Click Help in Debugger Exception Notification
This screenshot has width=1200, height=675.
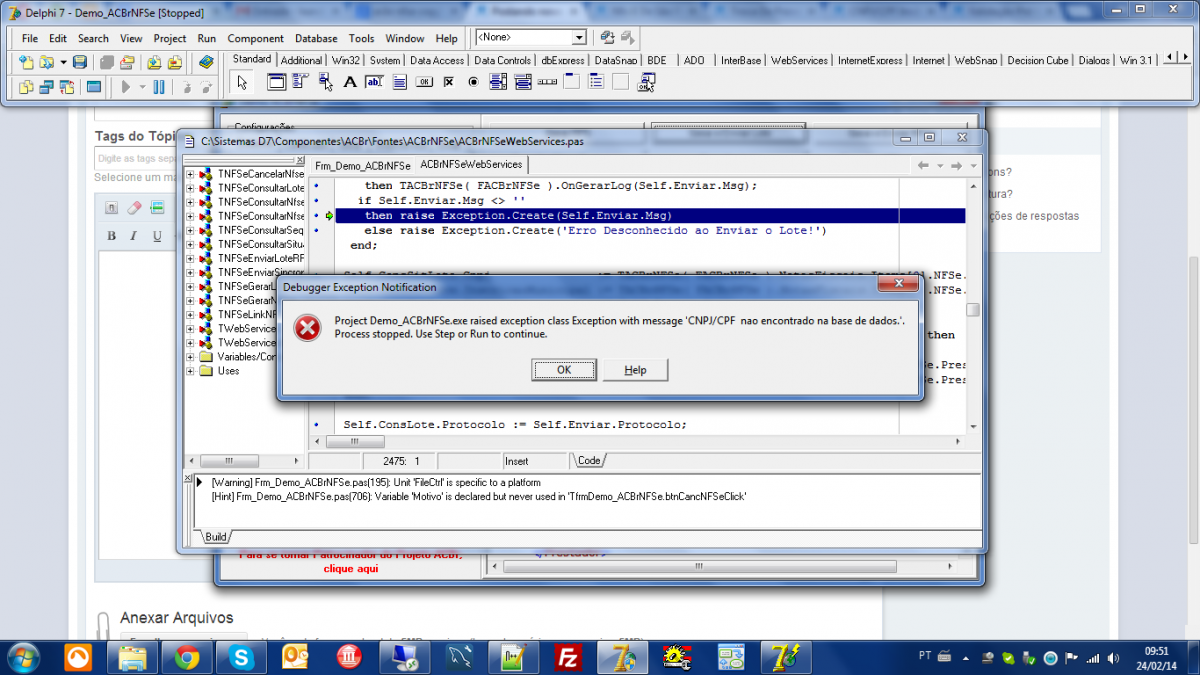(635, 370)
